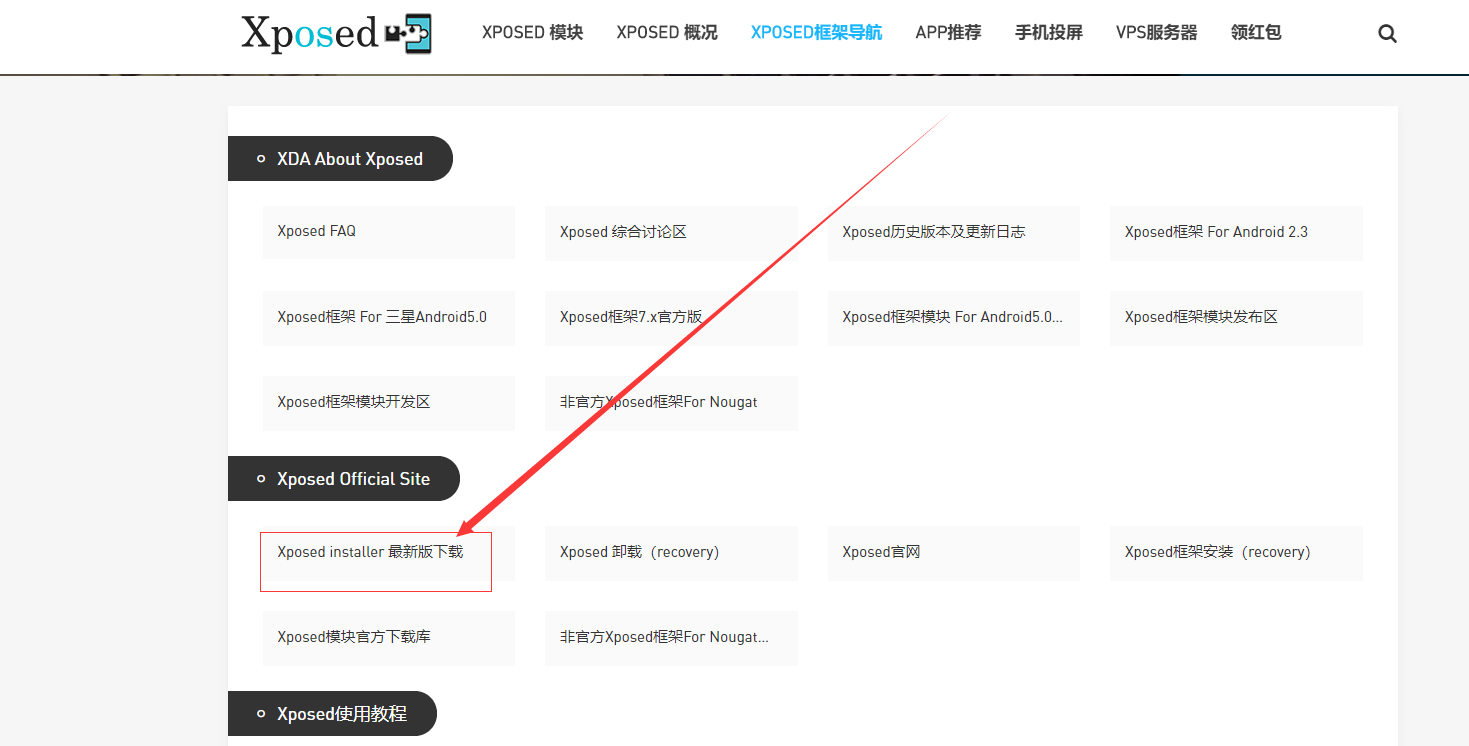Go to APP推荐 page

coord(948,33)
